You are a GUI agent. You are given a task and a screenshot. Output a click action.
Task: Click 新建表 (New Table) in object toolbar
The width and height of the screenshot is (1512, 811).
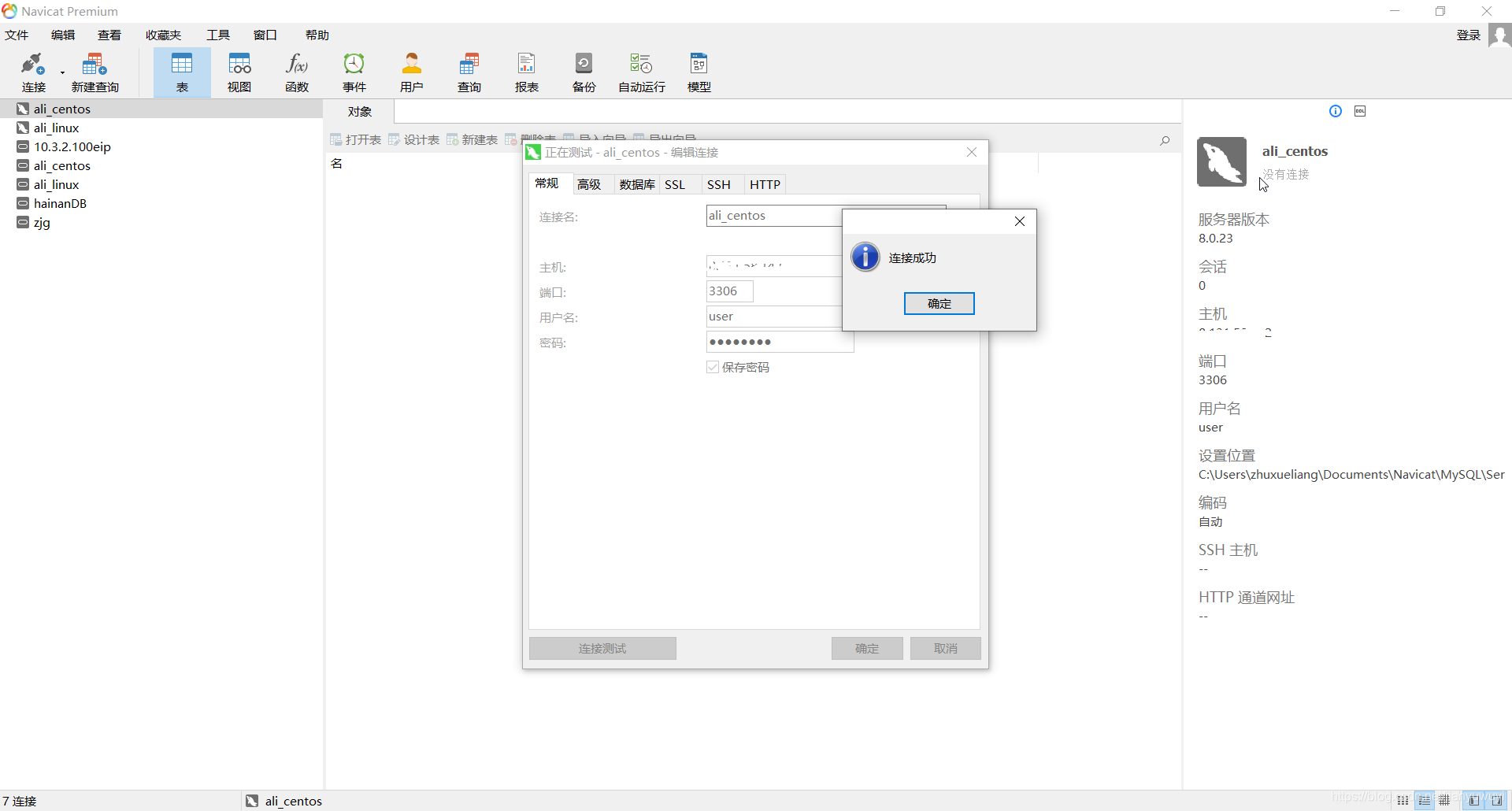coord(472,139)
